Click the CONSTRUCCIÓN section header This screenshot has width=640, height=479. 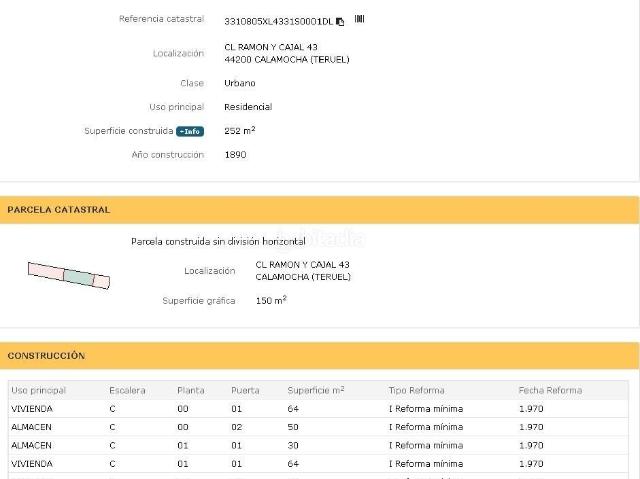[319, 356]
